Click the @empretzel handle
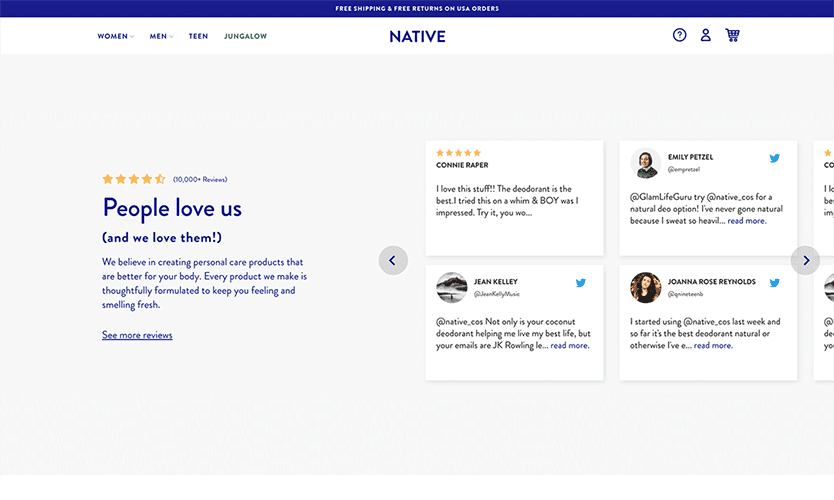834x500 pixels. pos(684,170)
